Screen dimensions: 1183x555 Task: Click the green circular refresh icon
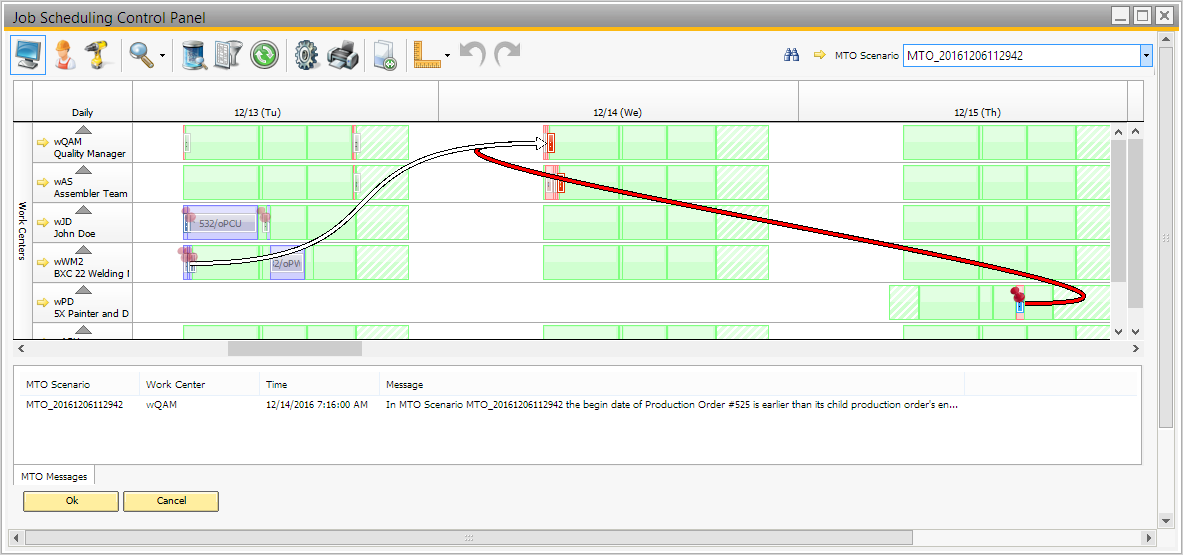click(x=264, y=55)
